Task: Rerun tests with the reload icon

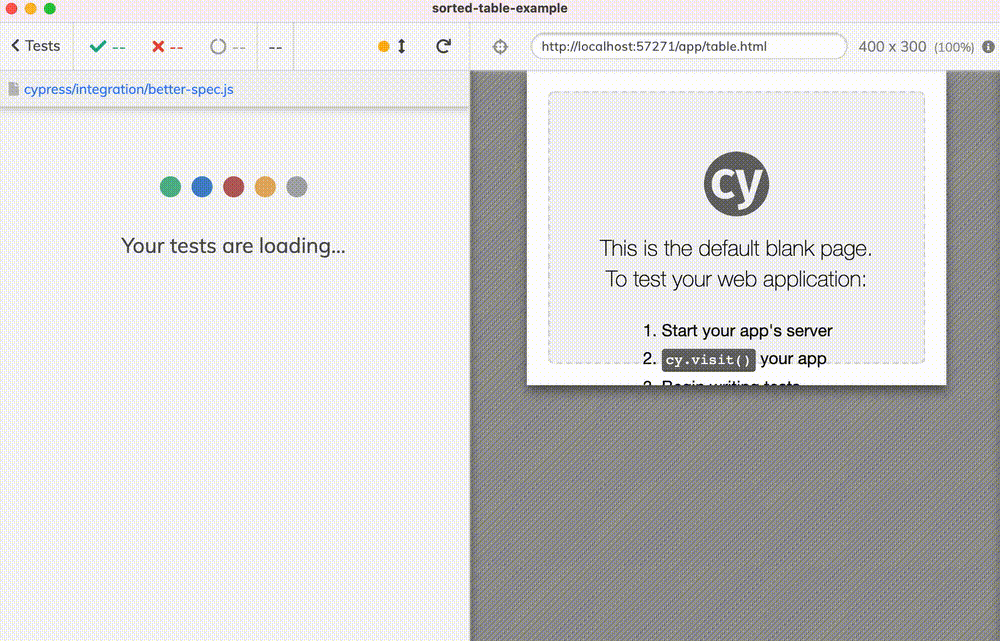Action: (x=443, y=46)
